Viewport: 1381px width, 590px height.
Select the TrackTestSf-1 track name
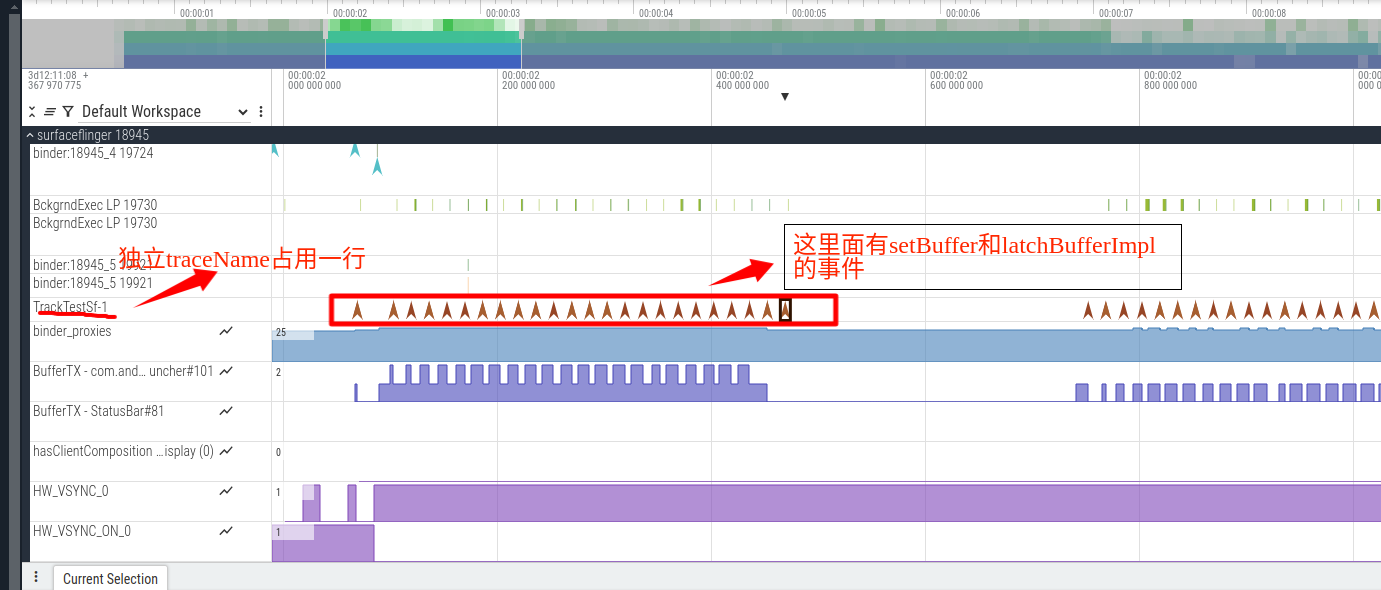(x=70, y=306)
